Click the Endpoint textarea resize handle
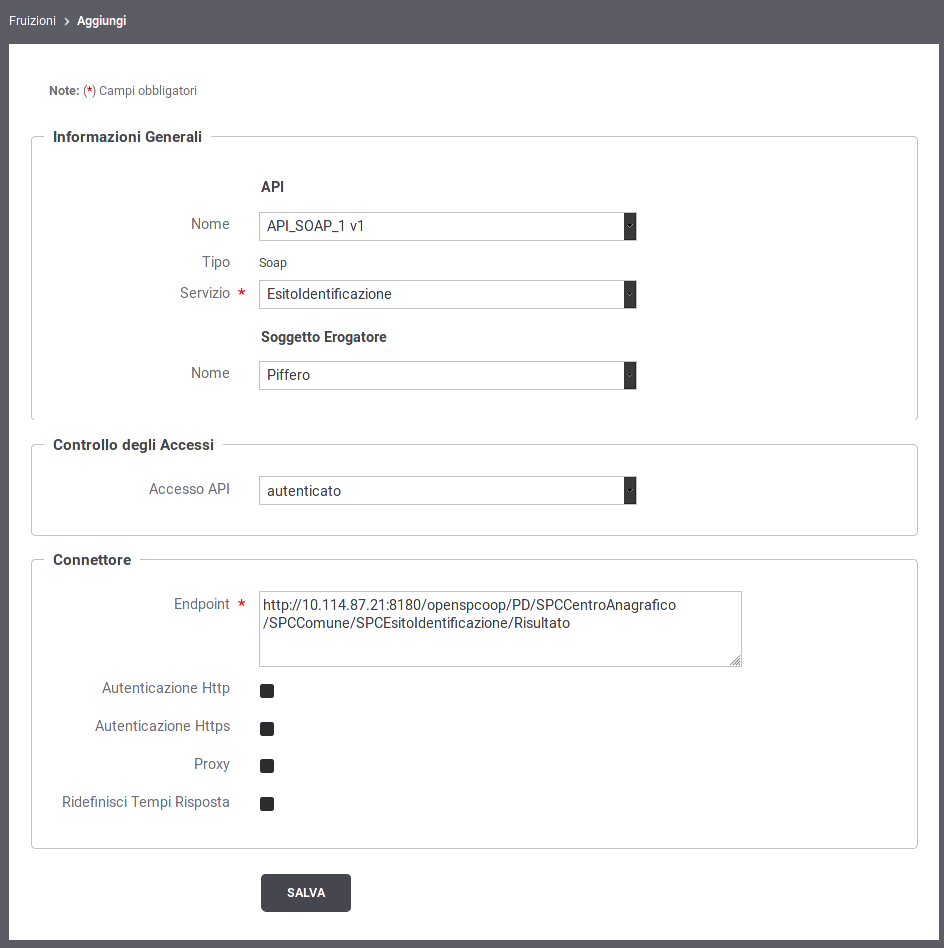Viewport: 944px width, 948px height. [x=735, y=660]
